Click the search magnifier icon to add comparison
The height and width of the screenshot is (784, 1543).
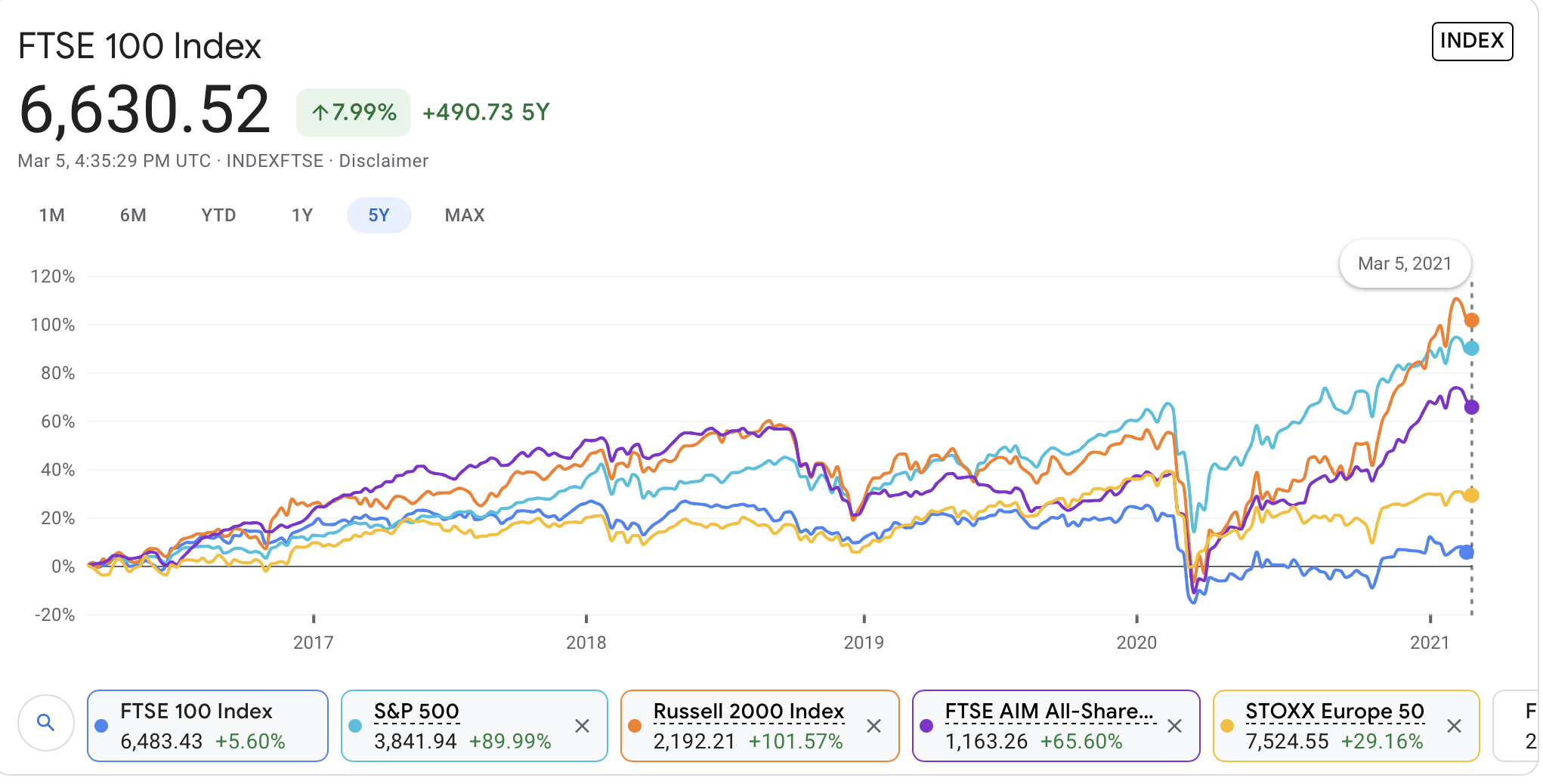tap(46, 723)
